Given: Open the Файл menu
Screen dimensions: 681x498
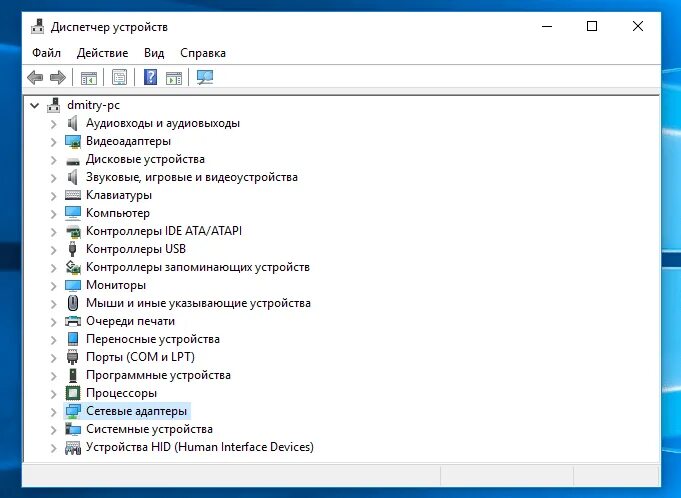Looking at the screenshot, I should coord(46,53).
